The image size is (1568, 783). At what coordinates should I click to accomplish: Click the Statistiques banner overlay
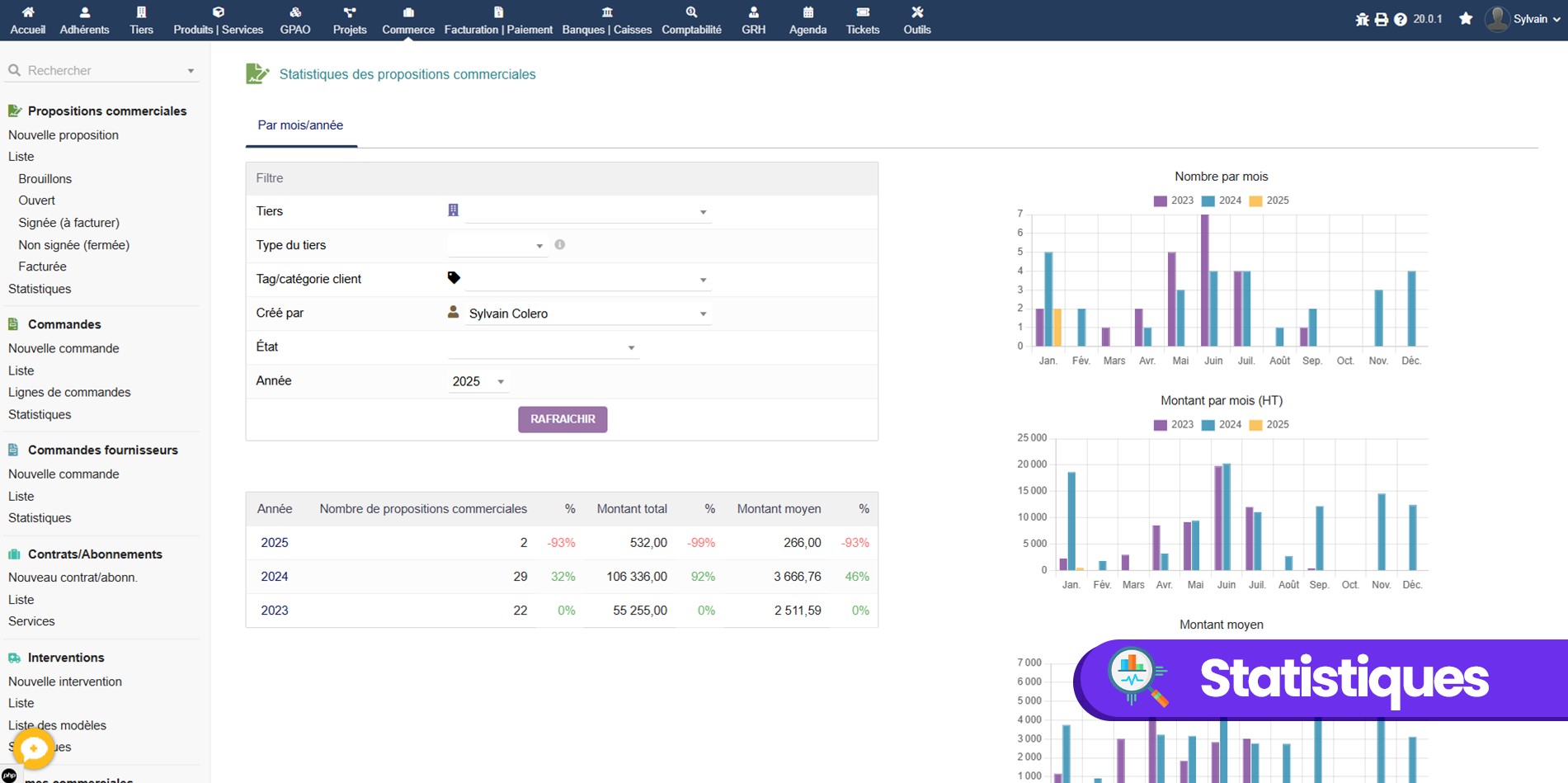tap(1321, 680)
